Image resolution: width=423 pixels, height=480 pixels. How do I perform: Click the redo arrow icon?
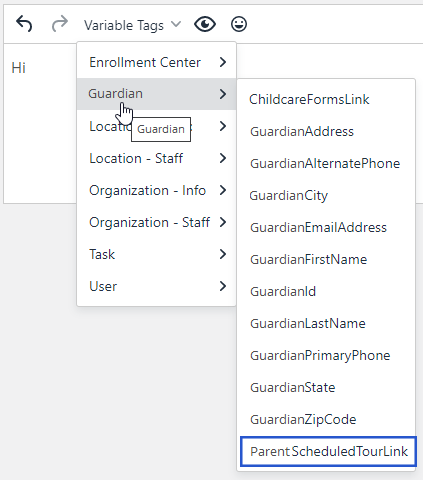(x=60, y=24)
